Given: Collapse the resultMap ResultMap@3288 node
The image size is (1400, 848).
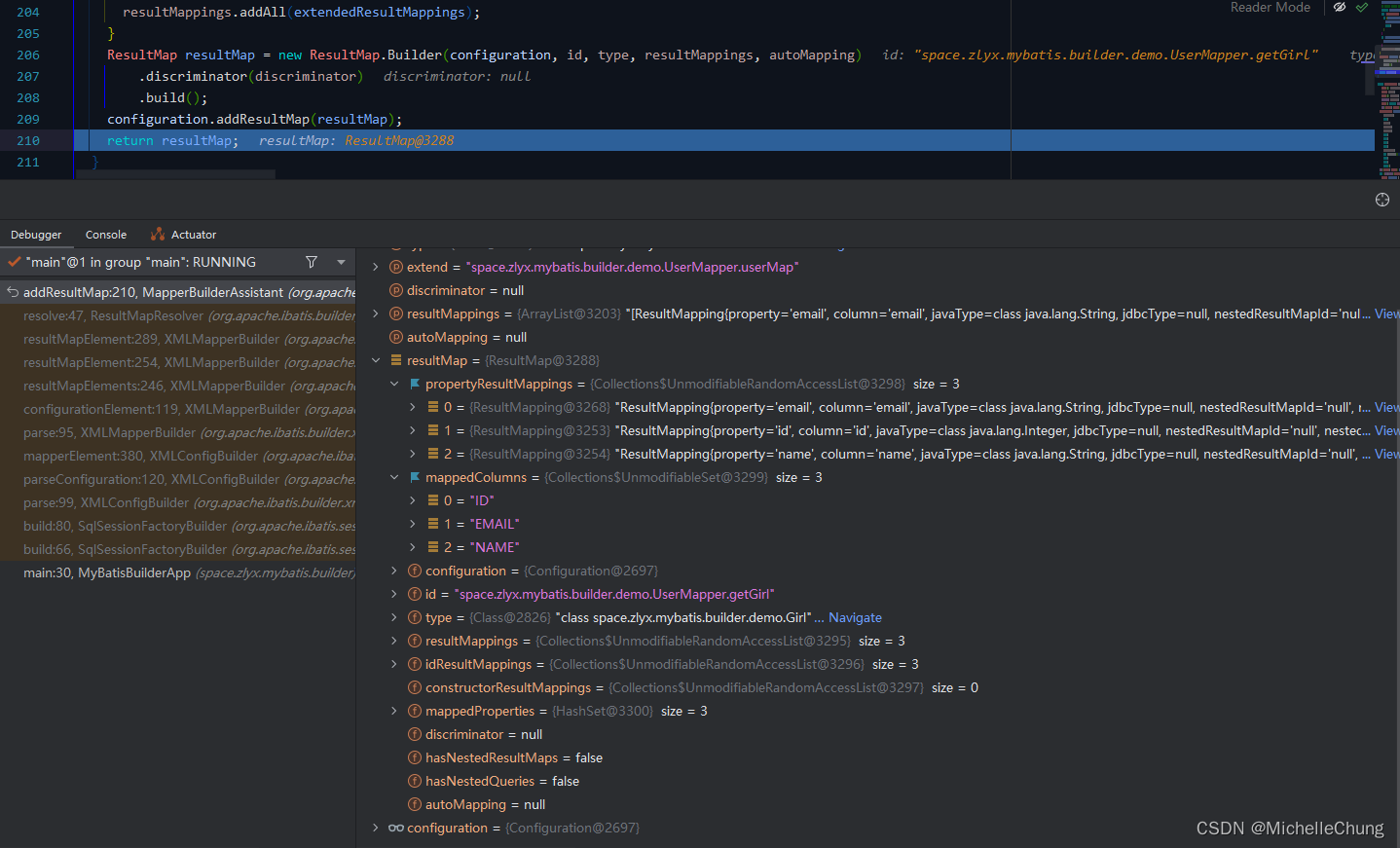Looking at the screenshot, I should pos(376,360).
